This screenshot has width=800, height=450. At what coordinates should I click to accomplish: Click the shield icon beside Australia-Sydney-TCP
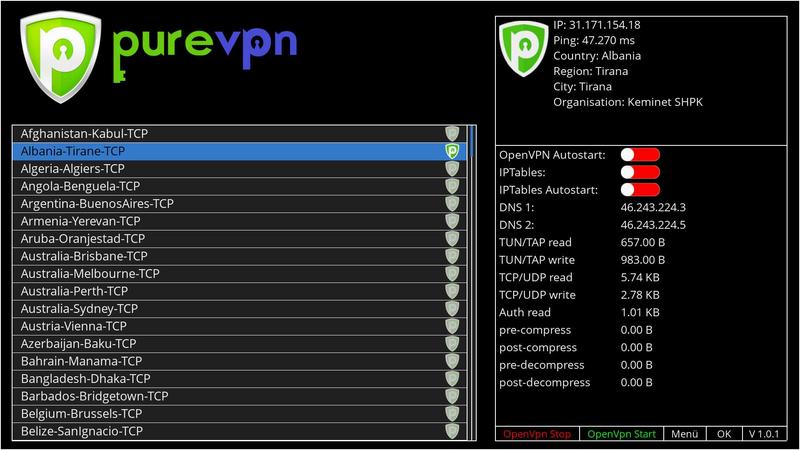tap(452, 309)
